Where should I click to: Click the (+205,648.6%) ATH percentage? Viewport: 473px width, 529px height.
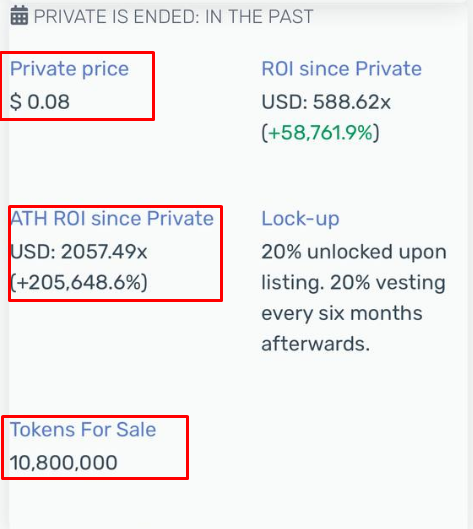coord(79,282)
